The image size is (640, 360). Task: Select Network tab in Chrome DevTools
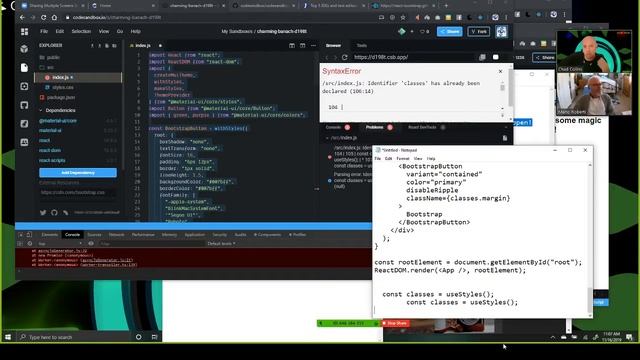coord(116,235)
